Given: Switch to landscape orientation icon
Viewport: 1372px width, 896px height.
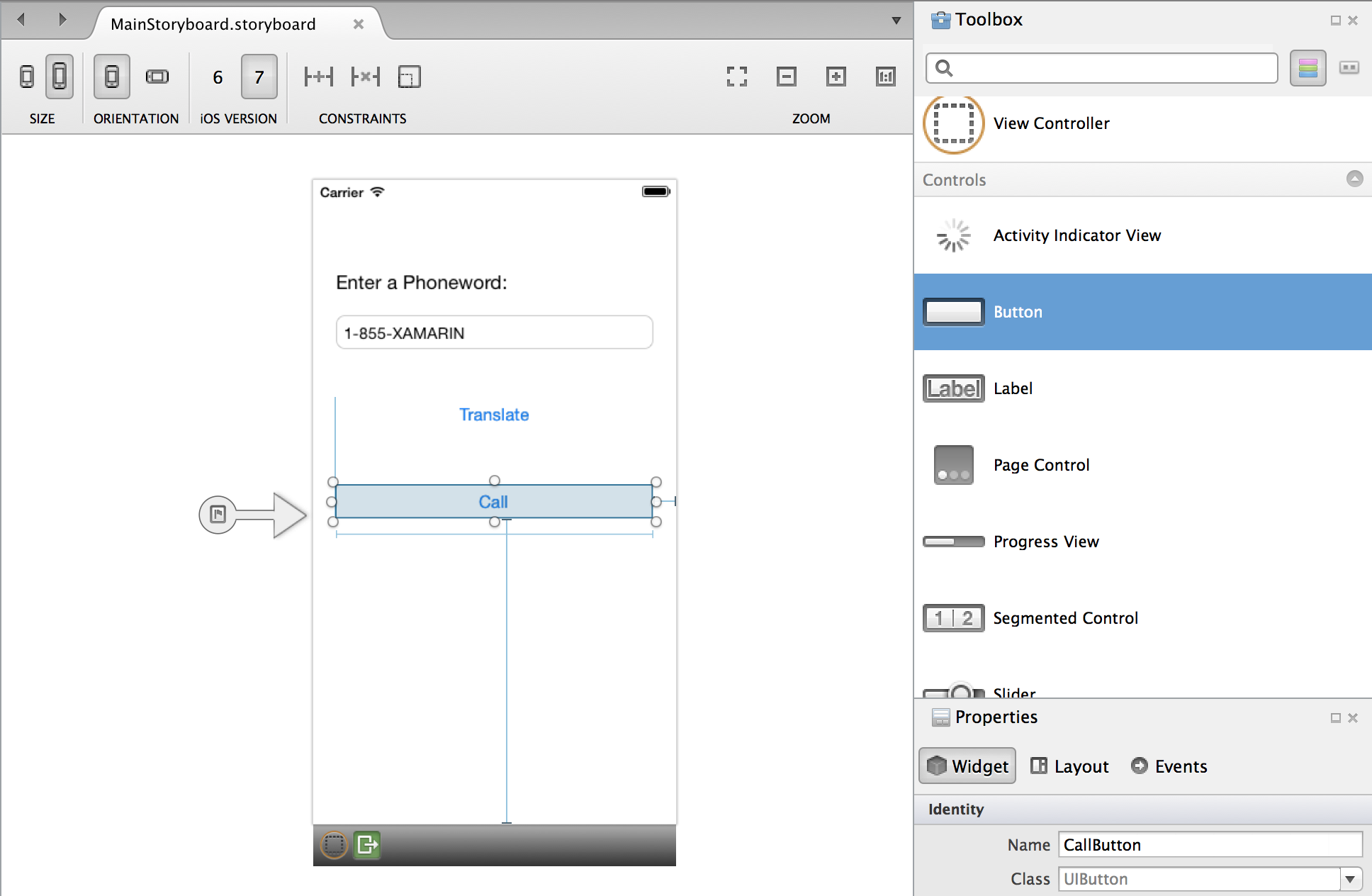Looking at the screenshot, I should pos(157,77).
